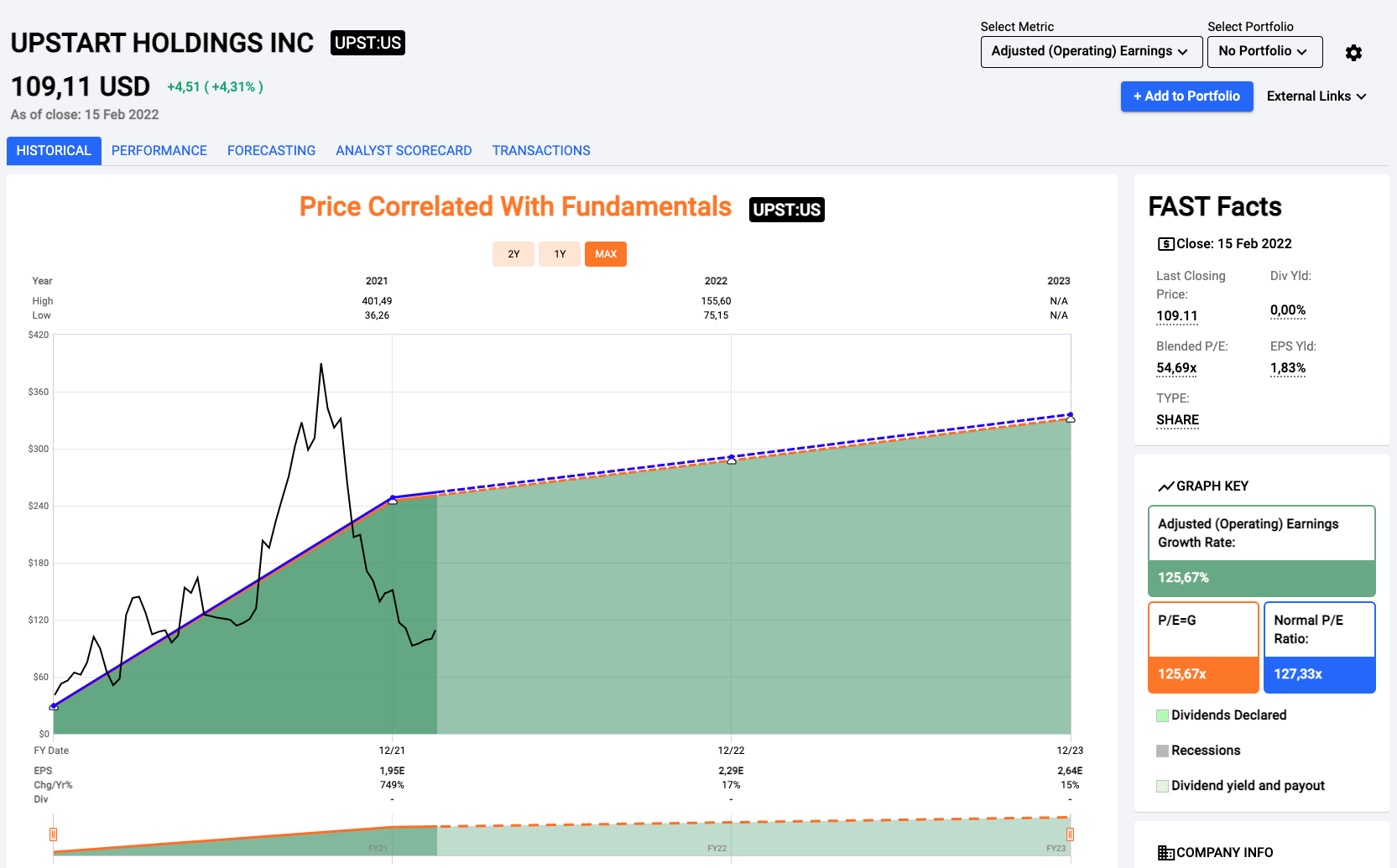This screenshot has width=1397, height=868.
Task: Toggle Dividend yield and payout checkbox
Action: coord(1162,786)
